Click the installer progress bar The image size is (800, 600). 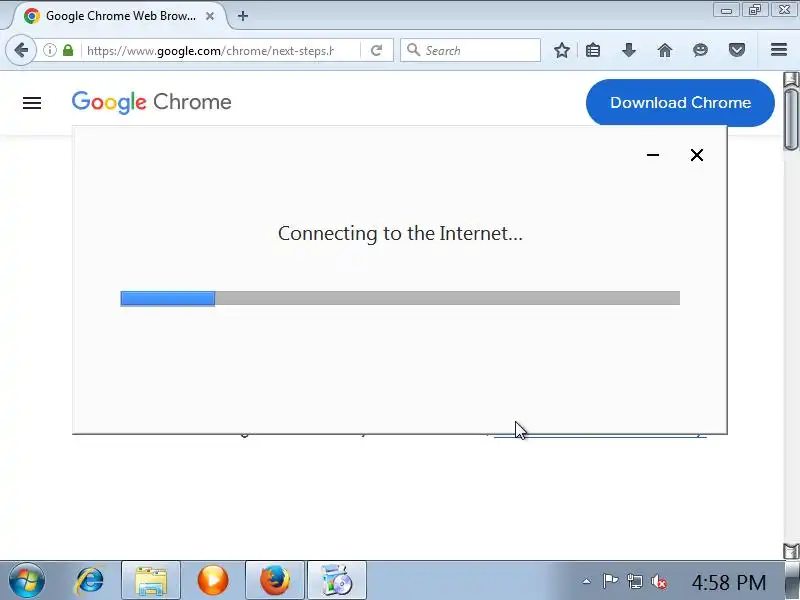(400, 298)
